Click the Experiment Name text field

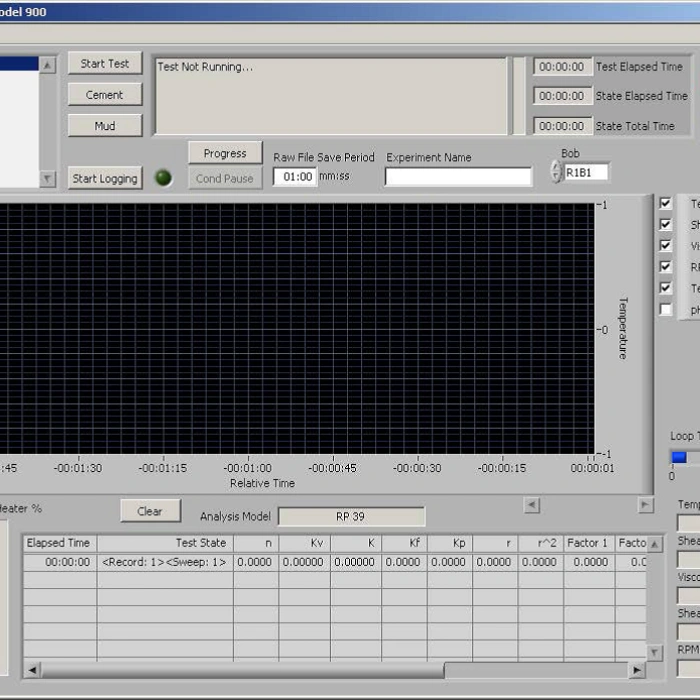click(458, 177)
